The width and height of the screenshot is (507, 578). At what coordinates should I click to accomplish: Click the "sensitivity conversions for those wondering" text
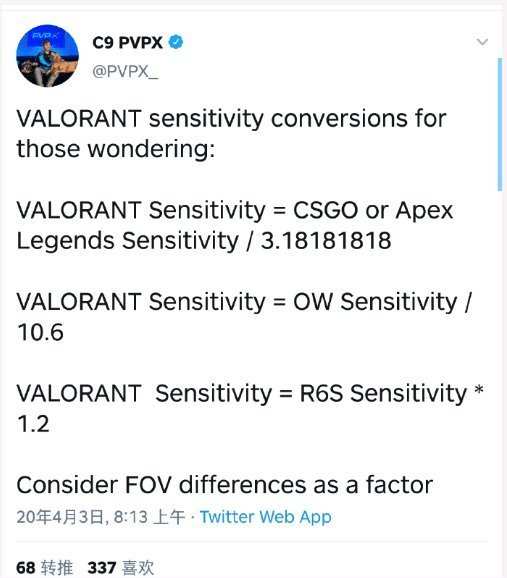pyautogui.click(x=232, y=134)
